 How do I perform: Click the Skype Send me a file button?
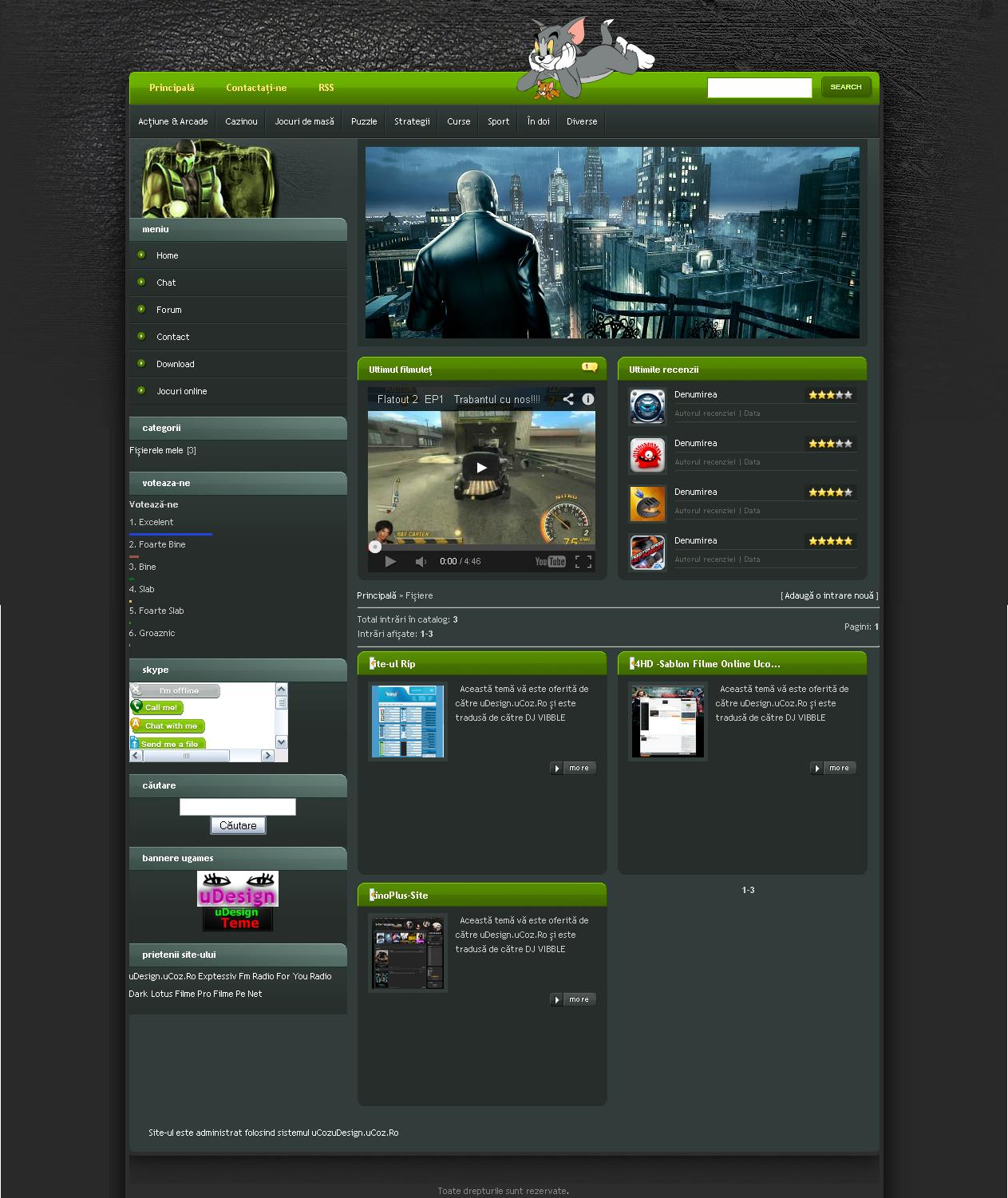[x=168, y=743]
